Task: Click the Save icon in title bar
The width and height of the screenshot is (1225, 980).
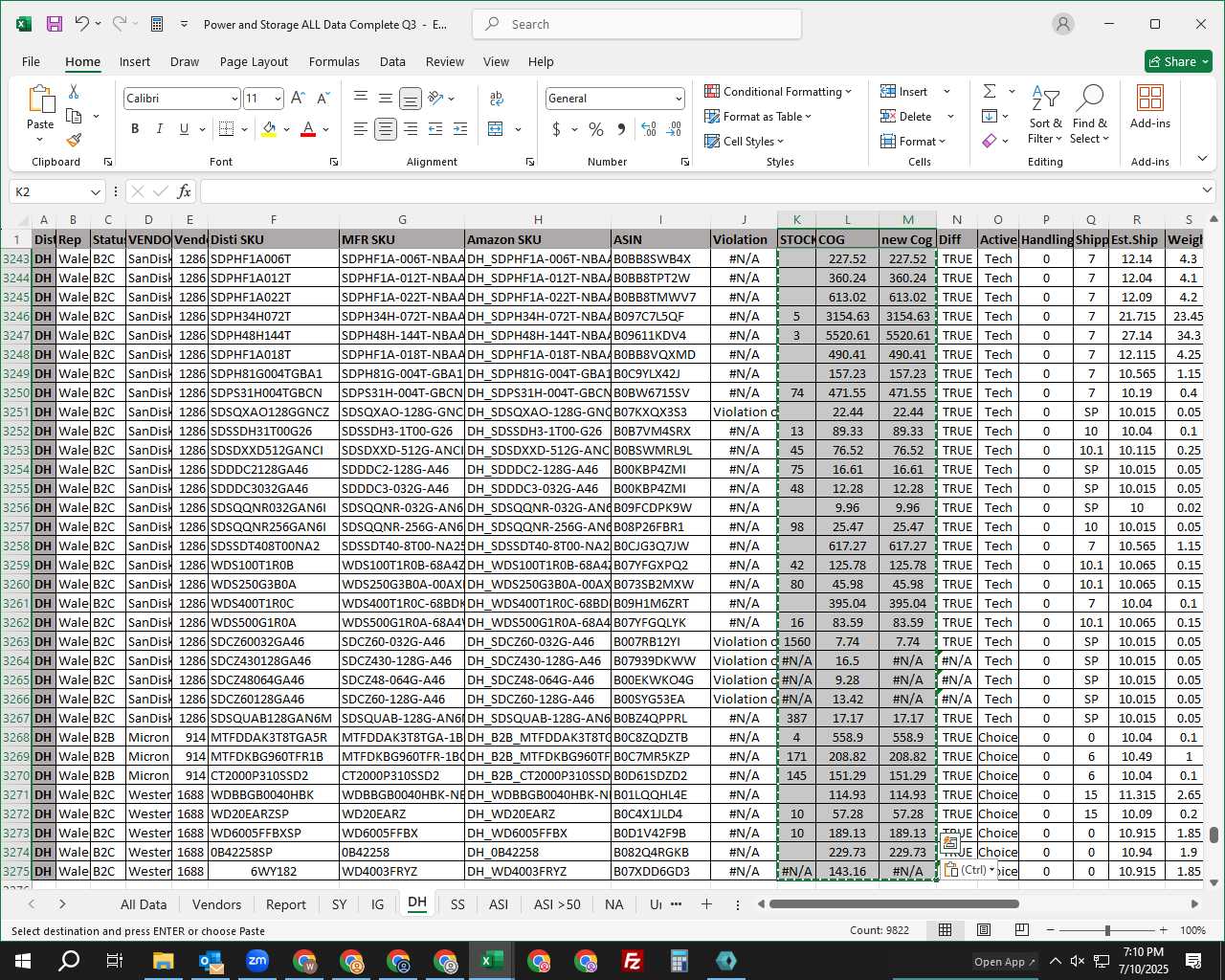Action: pyautogui.click(x=55, y=24)
